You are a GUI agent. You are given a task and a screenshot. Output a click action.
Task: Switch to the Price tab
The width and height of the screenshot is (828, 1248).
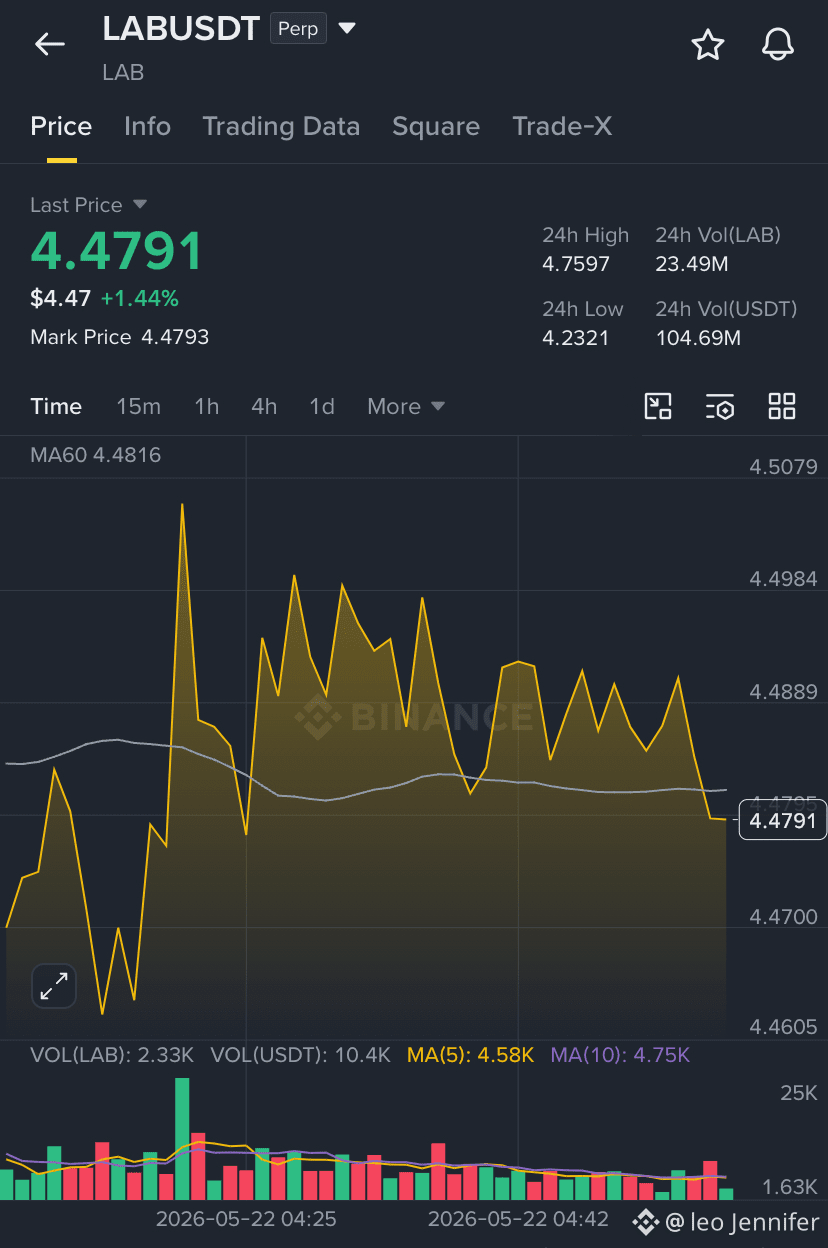61,126
